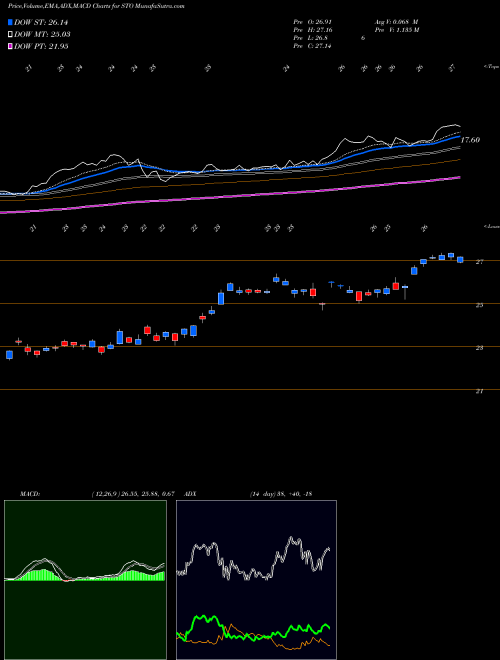This screenshot has height=660, width=500.
Task: Click the 'Pre L: 26.8' value
Action: (x=311, y=38)
